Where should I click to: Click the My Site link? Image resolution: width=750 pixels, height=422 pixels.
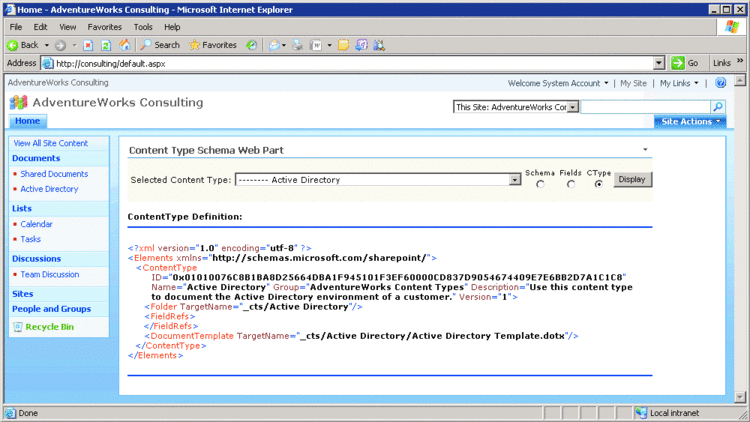[x=633, y=83]
